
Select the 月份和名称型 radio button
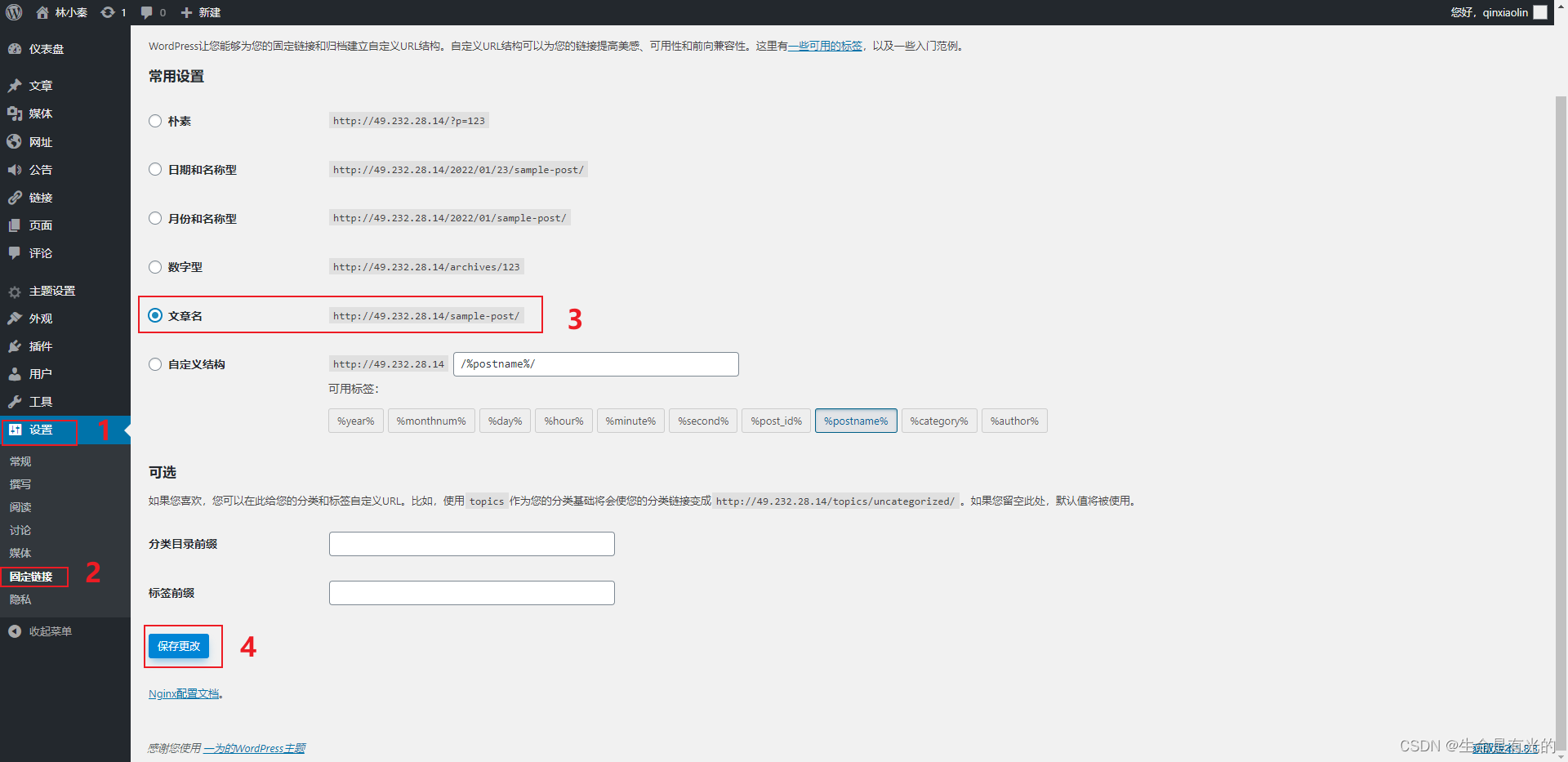[155, 218]
